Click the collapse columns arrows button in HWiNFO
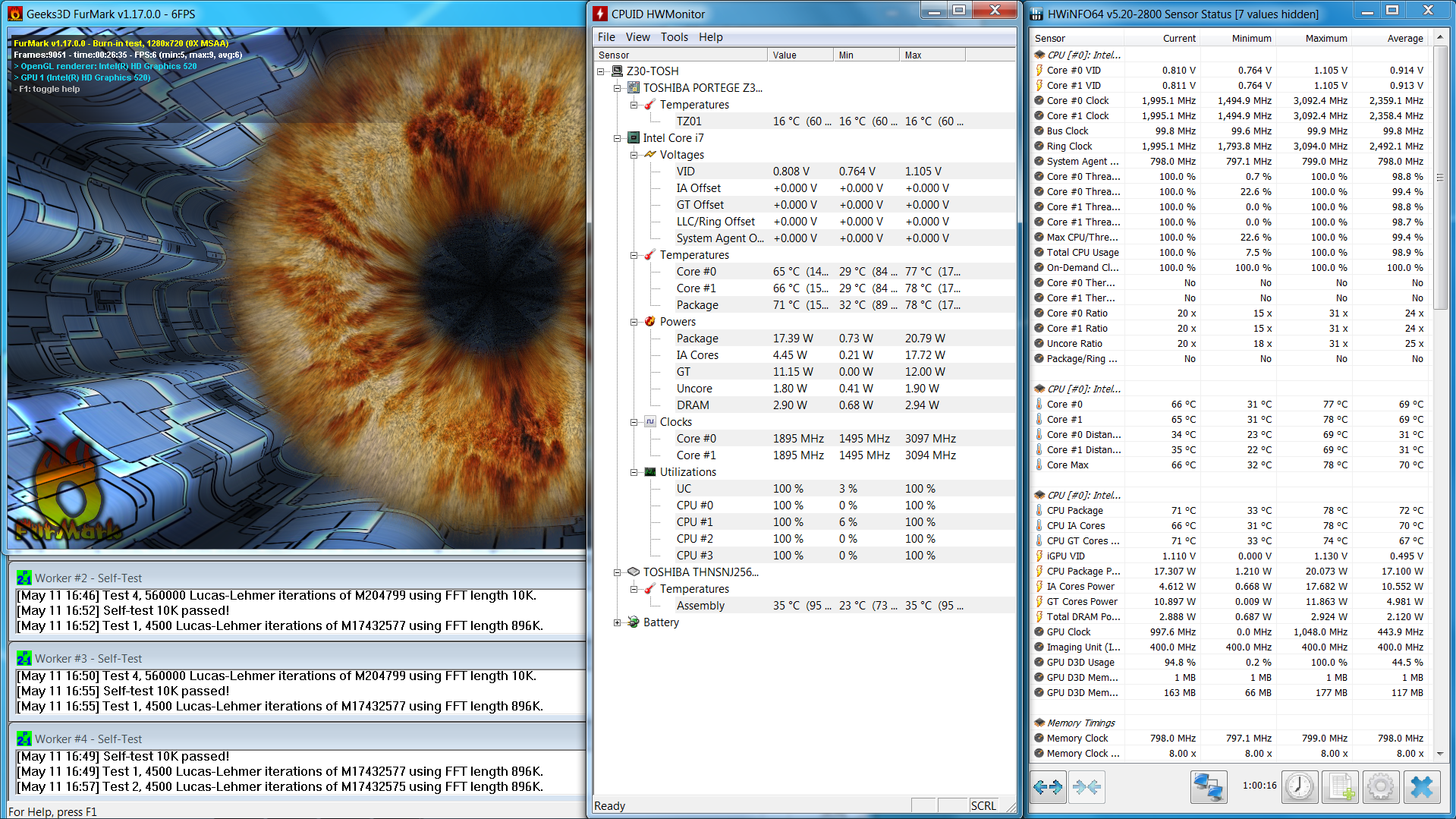1456x819 pixels. (x=1086, y=787)
